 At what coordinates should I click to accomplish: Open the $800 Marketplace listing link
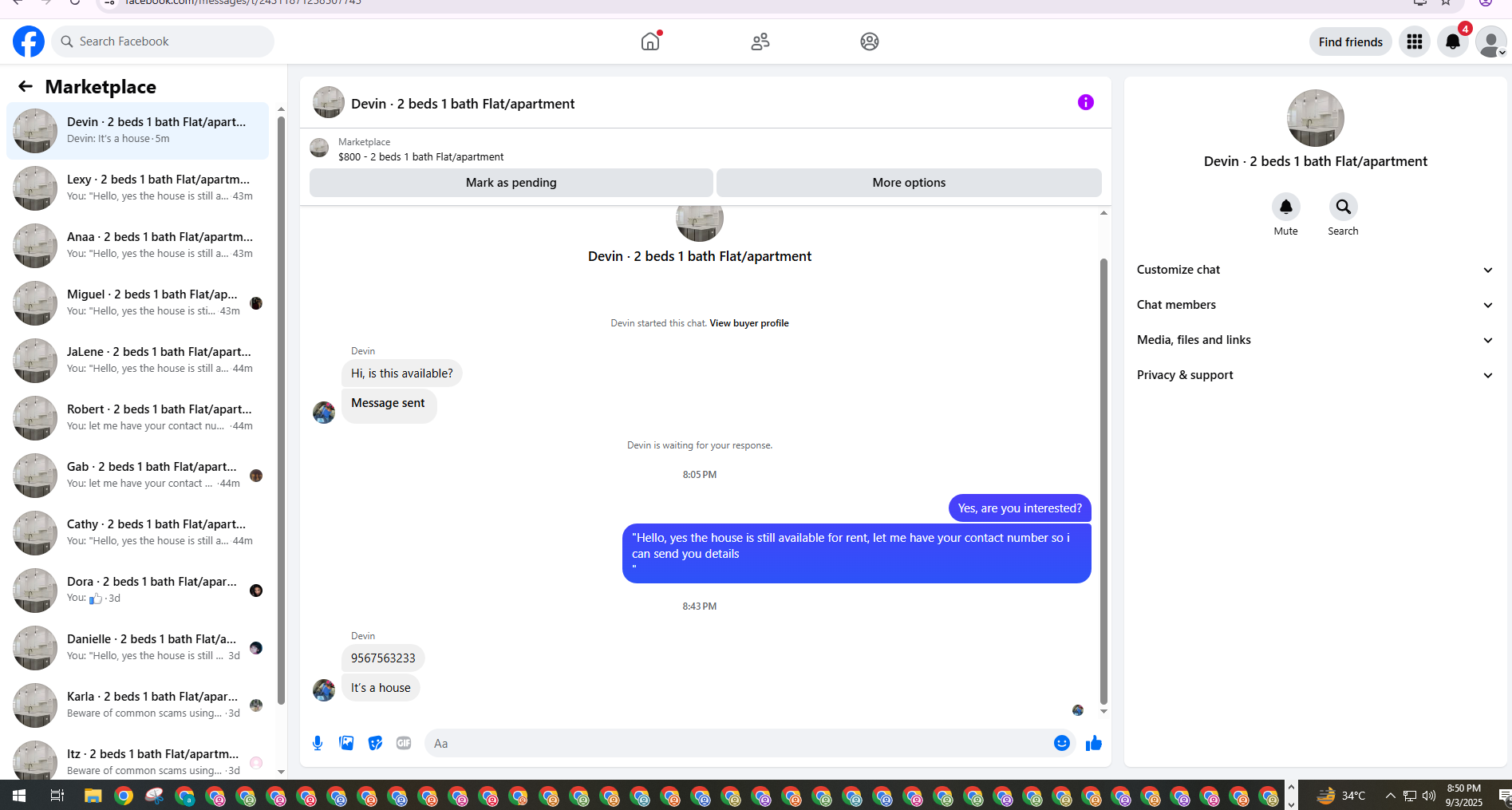pos(420,156)
